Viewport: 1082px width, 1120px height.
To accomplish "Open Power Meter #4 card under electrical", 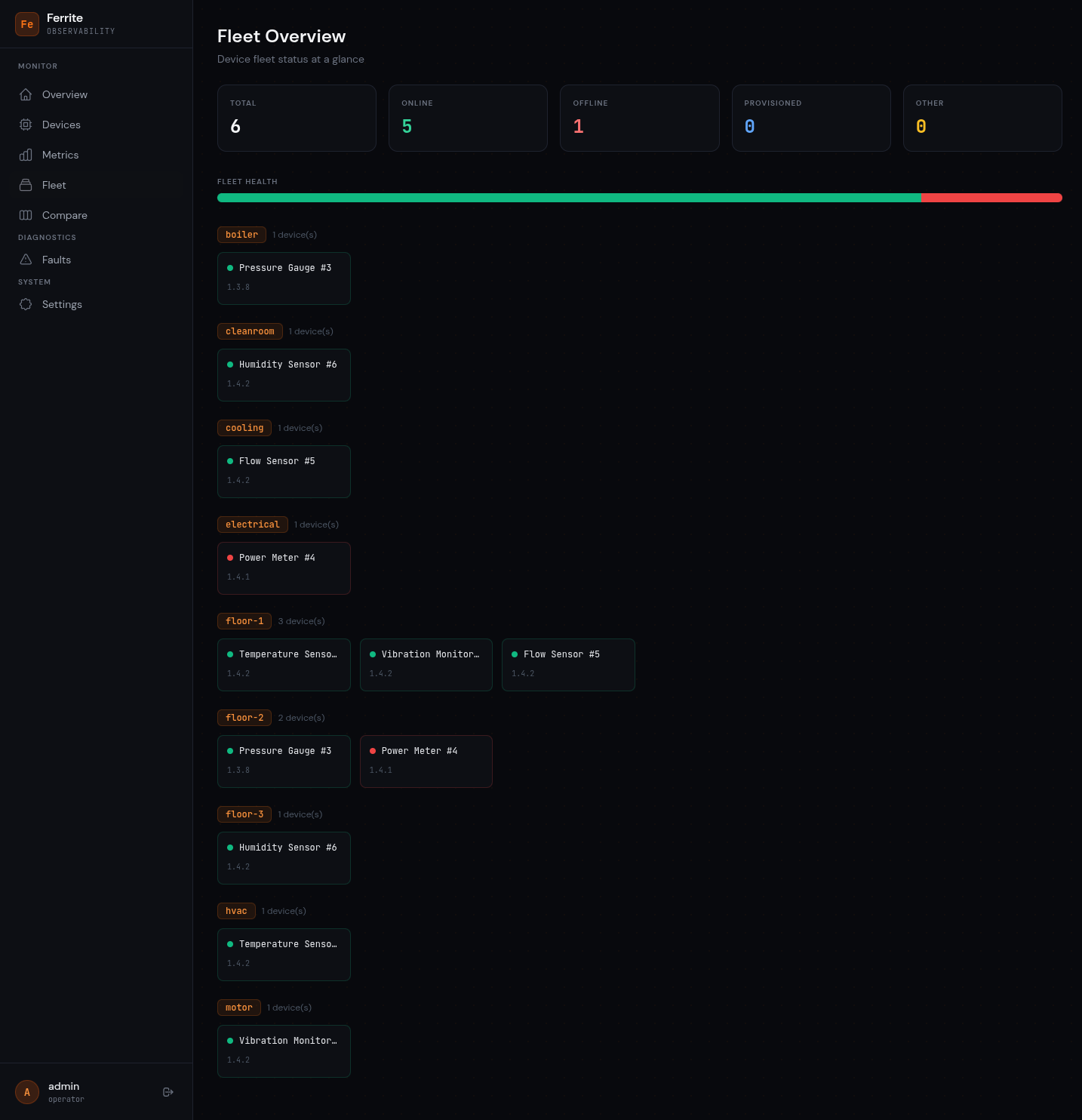I will 284,568.
